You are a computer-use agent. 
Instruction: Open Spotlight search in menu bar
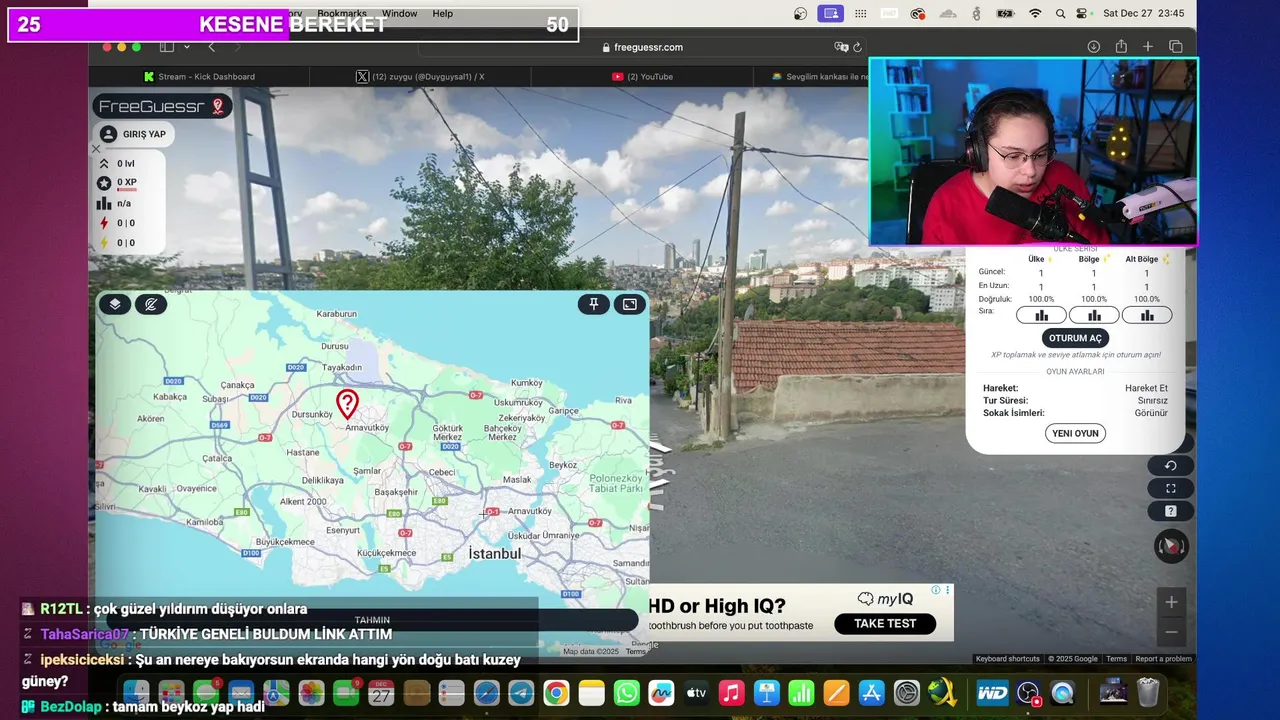coord(1059,14)
